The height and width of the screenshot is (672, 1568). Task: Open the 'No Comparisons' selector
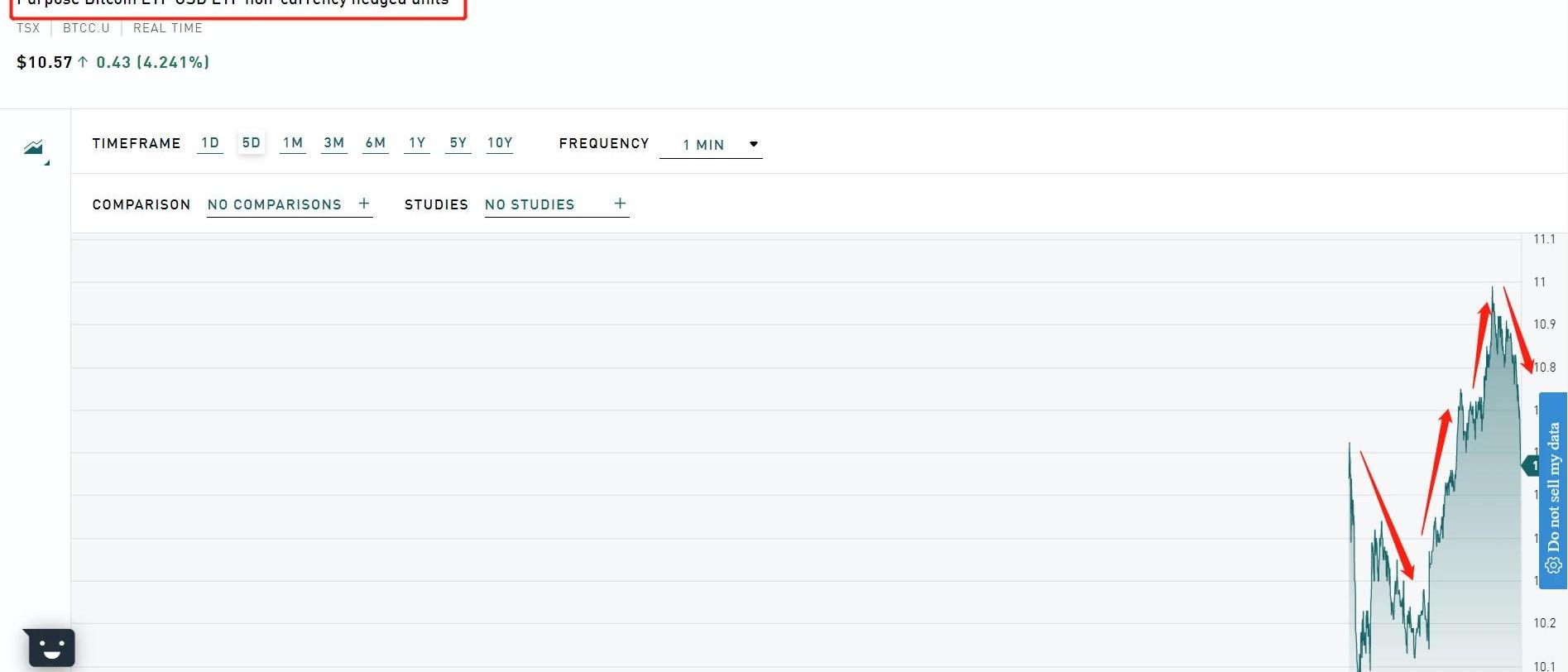pos(275,204)
